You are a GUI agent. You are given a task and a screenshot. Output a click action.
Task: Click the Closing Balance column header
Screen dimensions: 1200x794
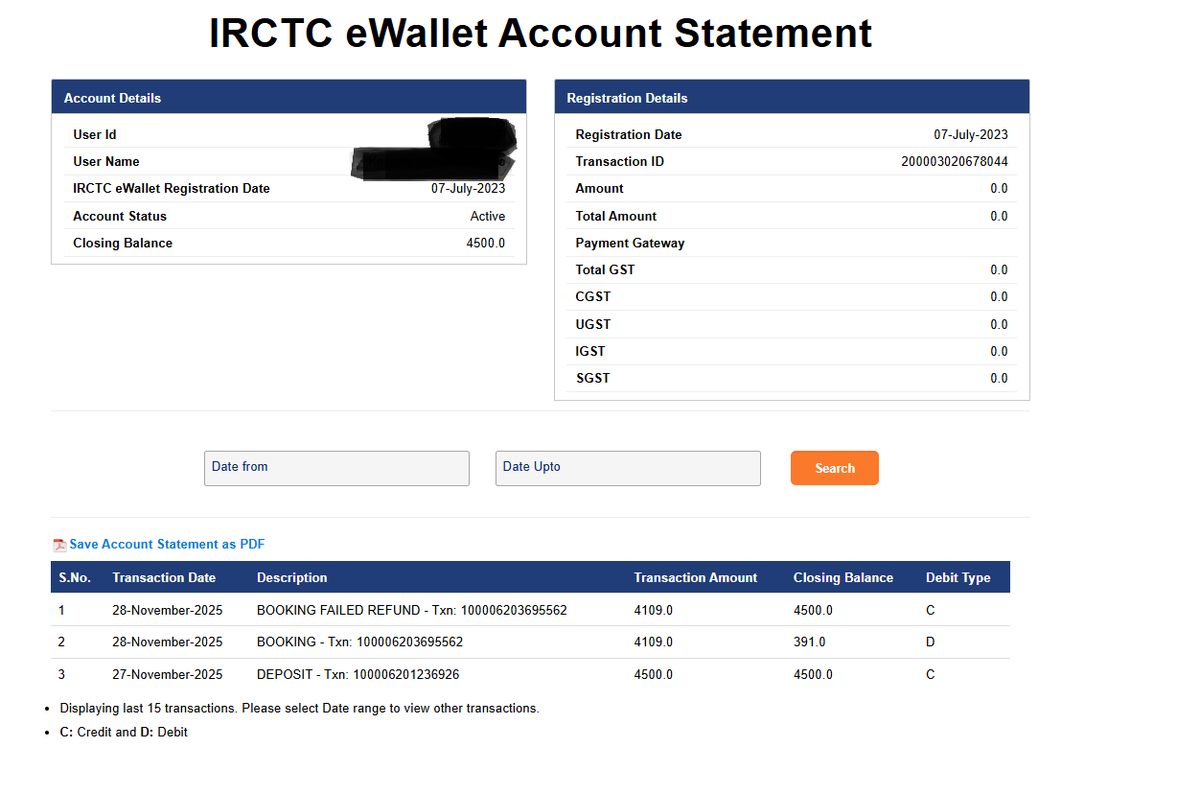pos(843,577)
